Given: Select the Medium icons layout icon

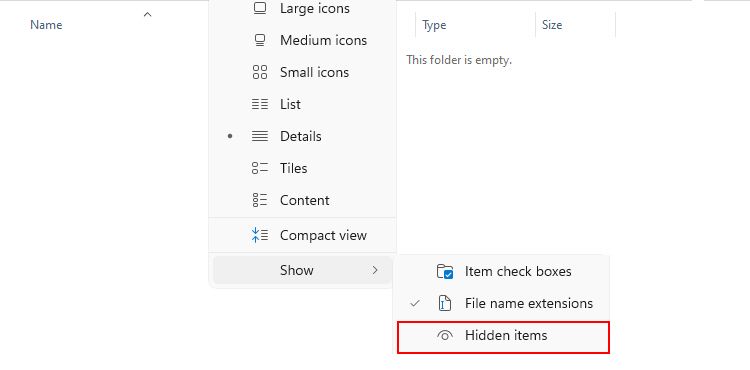Looking at the screenshot, I should [260, 40].
